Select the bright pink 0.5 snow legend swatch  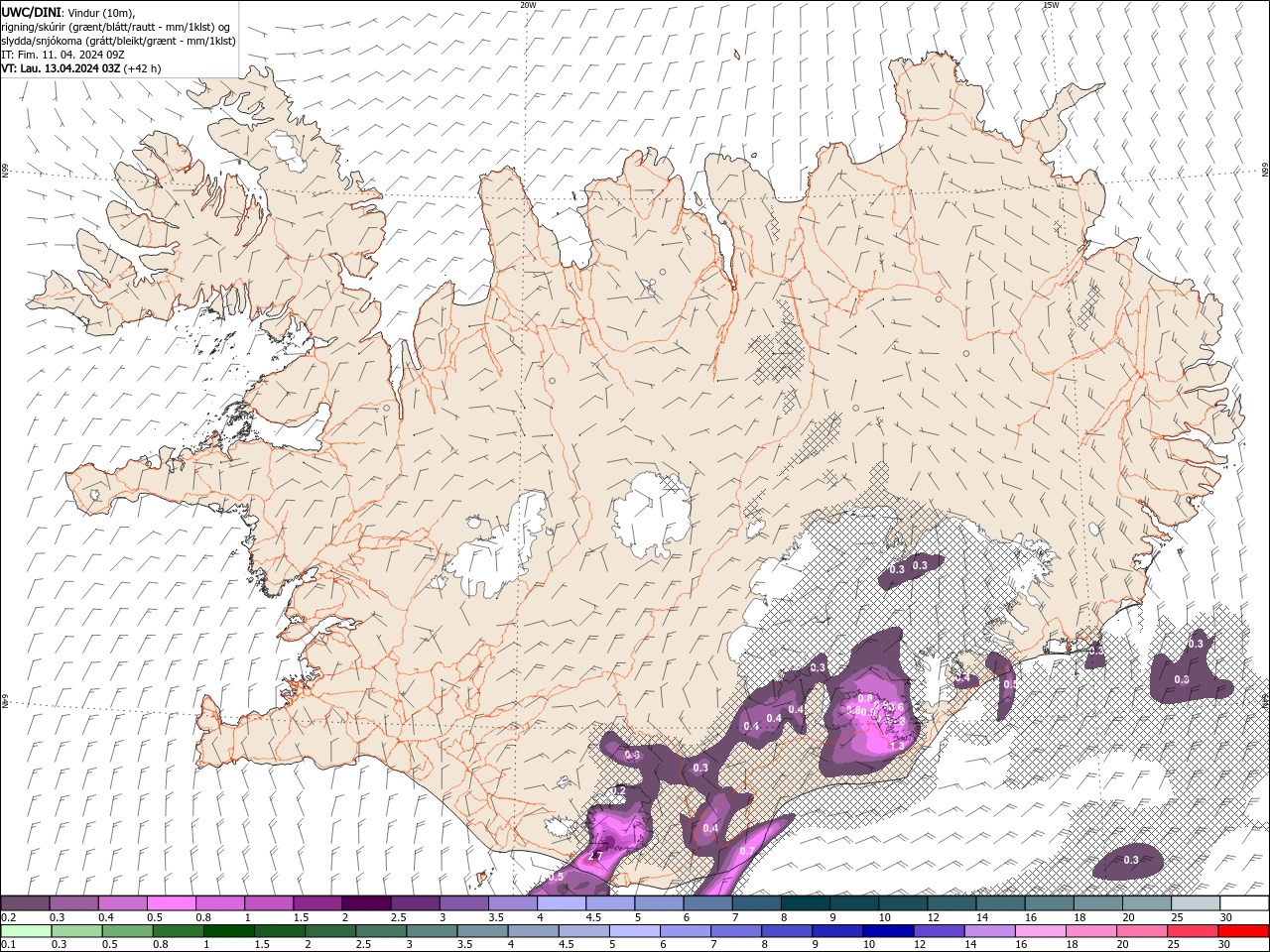[171, 903]
